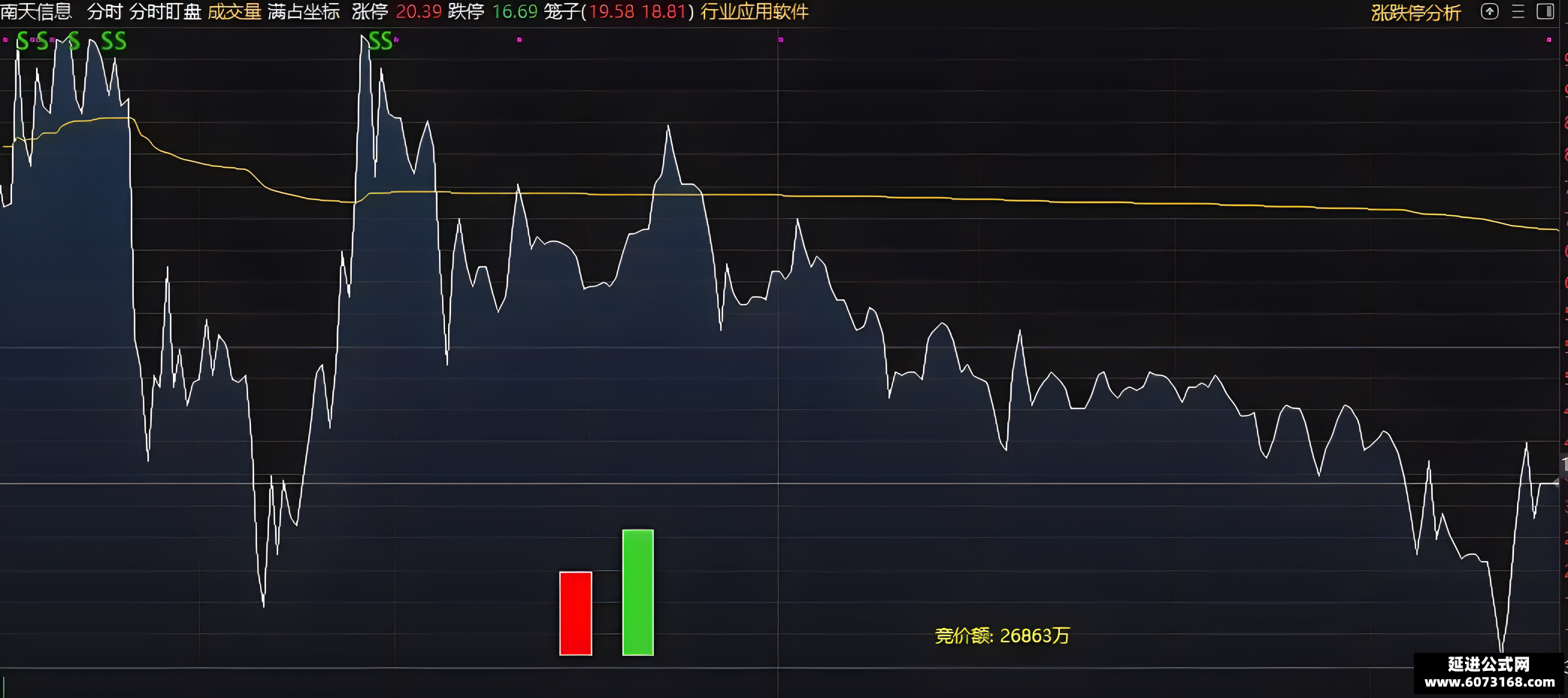Screen dimensions: 1568x698
Task: Click the circled up-arrow icon
Action: [x=1489, y=11]
